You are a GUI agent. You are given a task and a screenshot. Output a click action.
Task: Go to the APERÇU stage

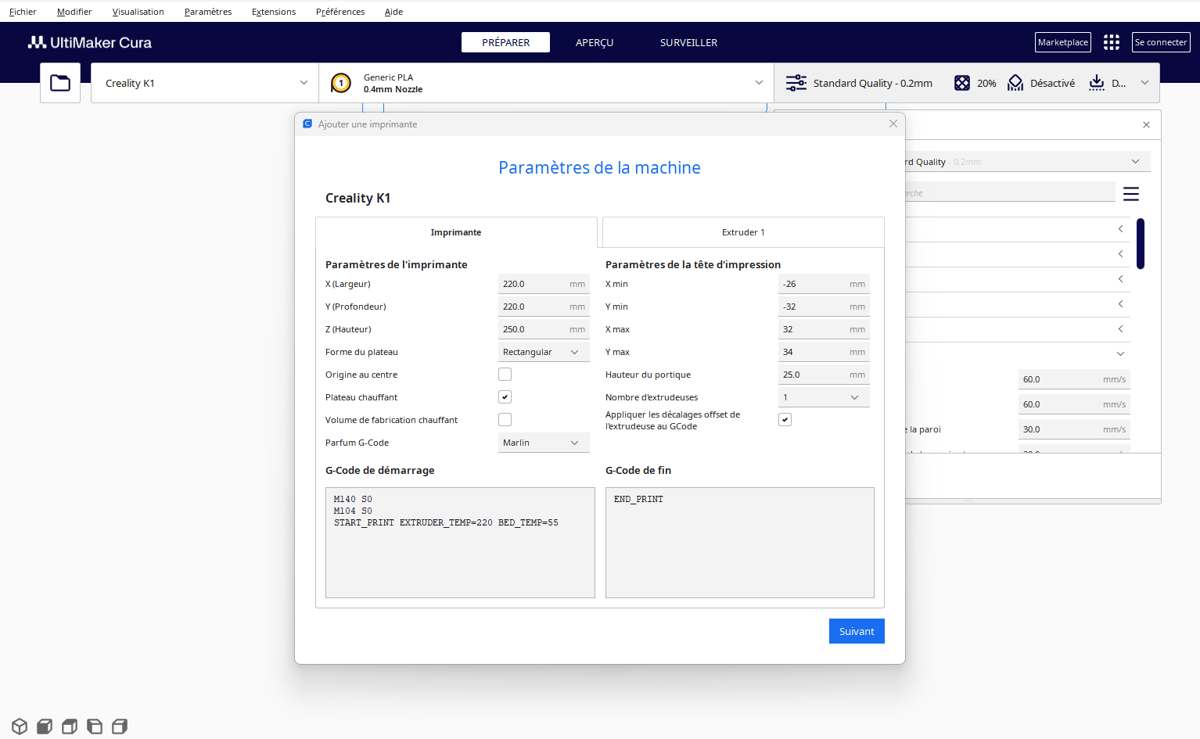click(595, 42)
